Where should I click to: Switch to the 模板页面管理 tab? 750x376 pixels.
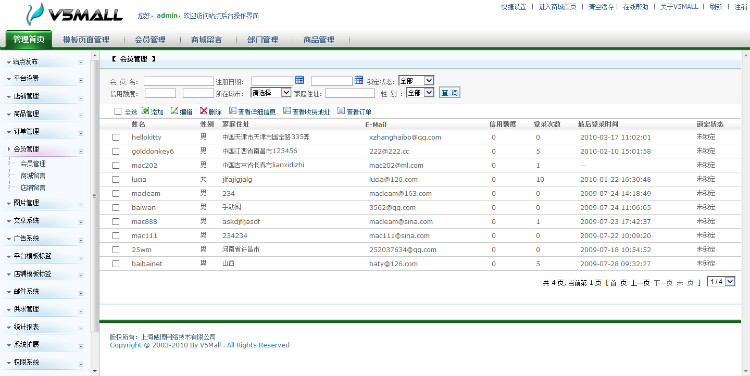(x=86, y=40)
